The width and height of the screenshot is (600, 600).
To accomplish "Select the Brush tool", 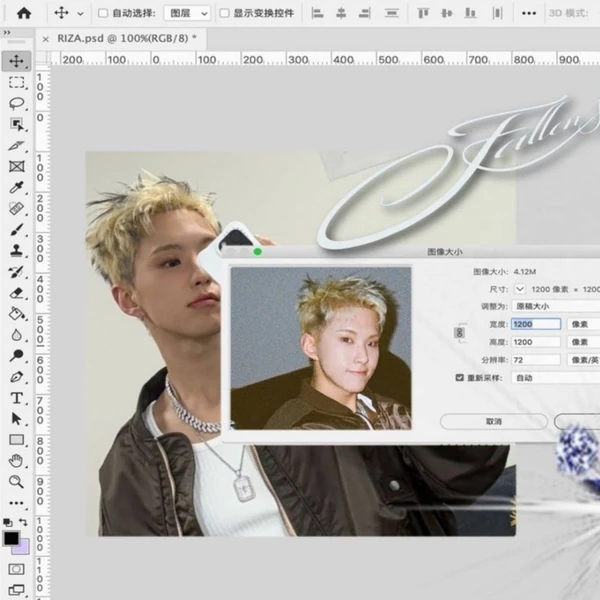I will 17,229.
